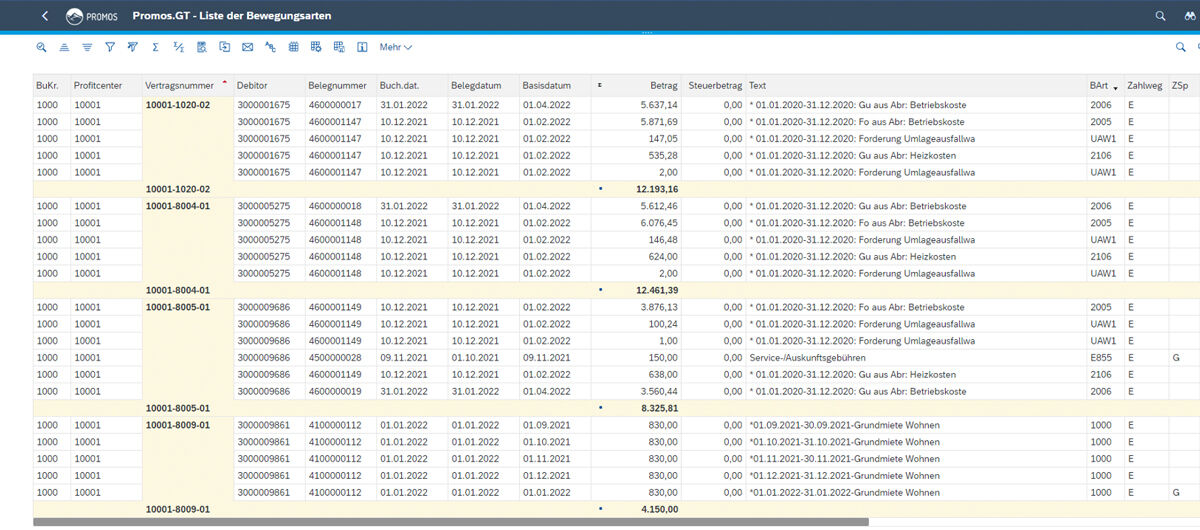1200x530 pixels.
Task: Send the list via the mail envelope icon
Action: click(247, 47)
